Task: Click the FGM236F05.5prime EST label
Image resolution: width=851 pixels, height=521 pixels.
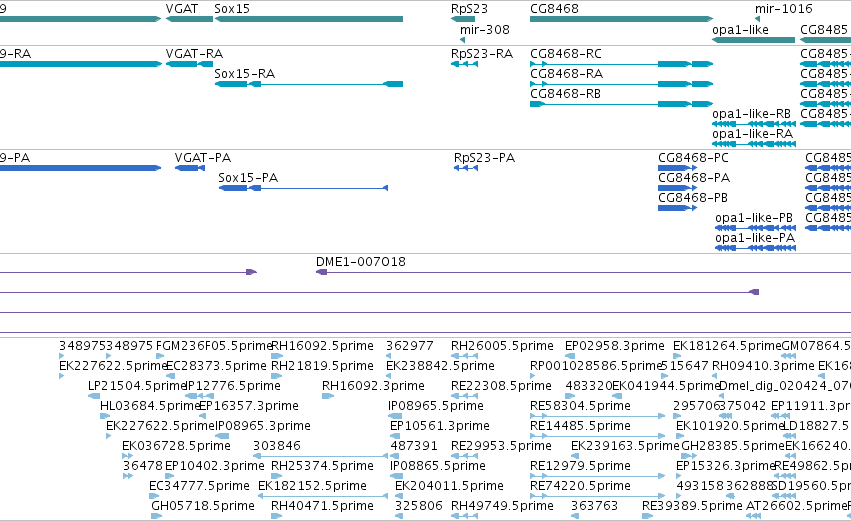Action: [x=213, y=346]
